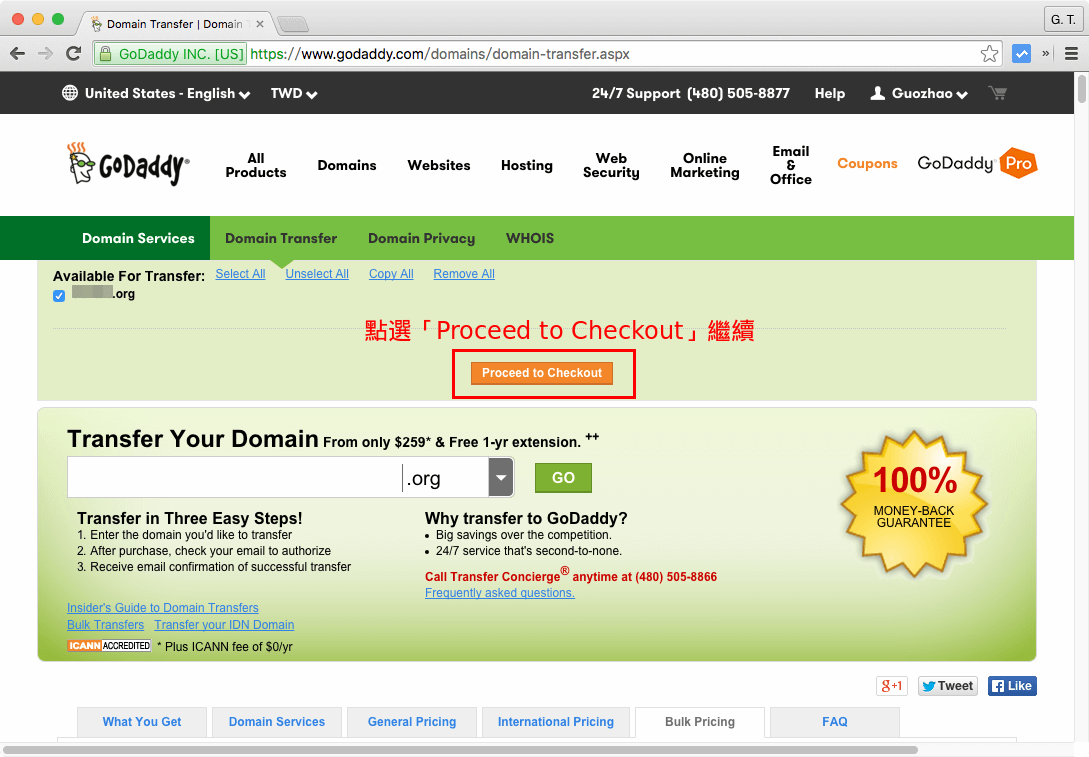The height and width of the screenshot is (757, 1089).
Task: Click the Facebook Like button
Action: coord(1011,685)
